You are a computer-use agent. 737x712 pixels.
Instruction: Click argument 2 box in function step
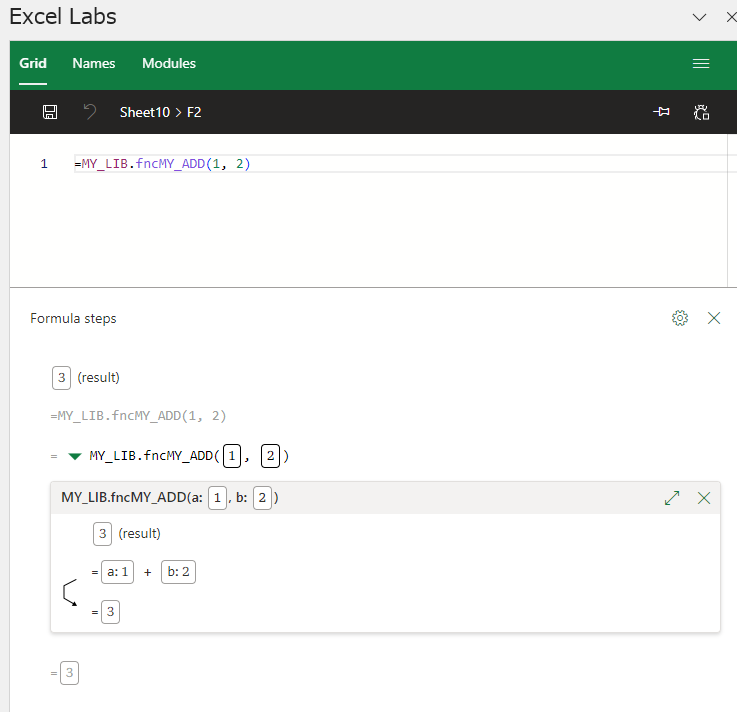[270, 456]
